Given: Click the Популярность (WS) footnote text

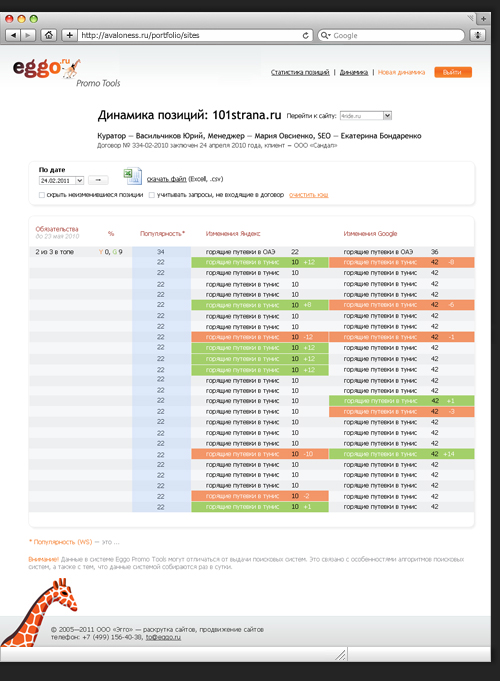Looking at the screenshot, I should pos(62,542).
